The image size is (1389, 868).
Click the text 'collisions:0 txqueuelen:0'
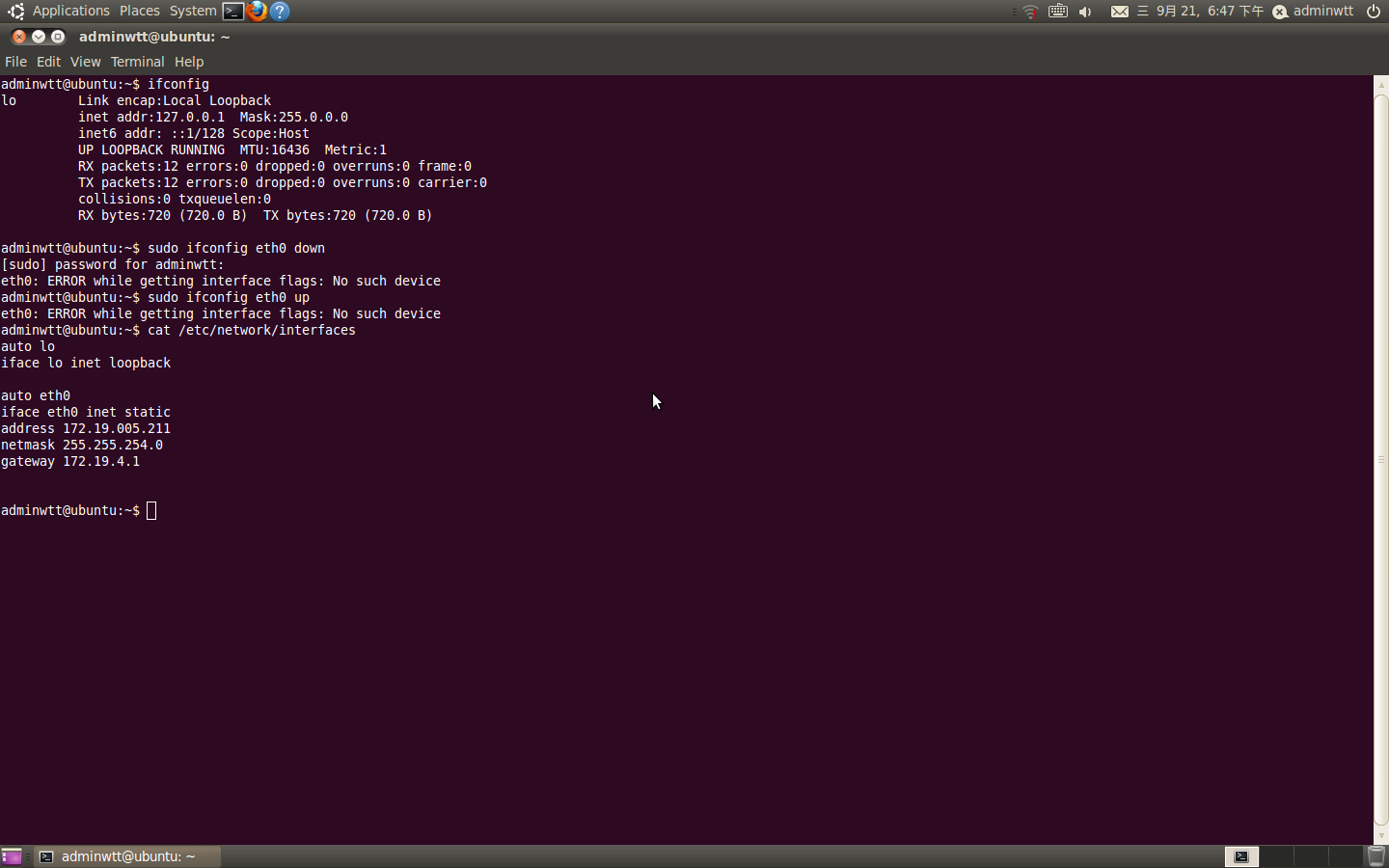[175, 199]
